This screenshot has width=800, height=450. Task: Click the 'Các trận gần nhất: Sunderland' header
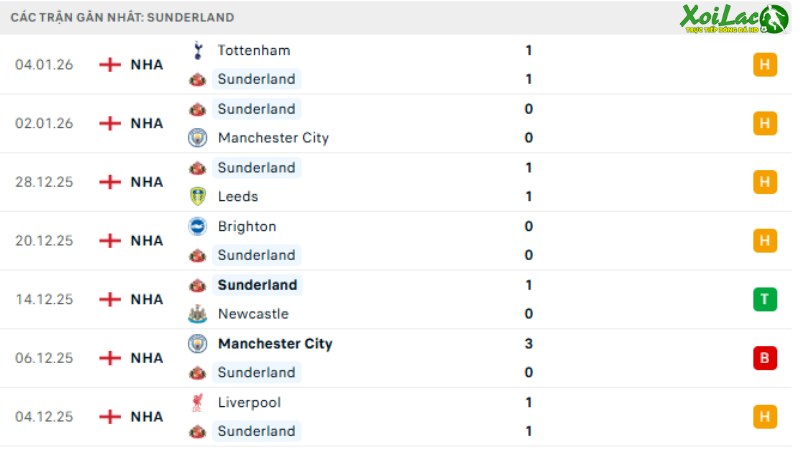click(121, 17)
